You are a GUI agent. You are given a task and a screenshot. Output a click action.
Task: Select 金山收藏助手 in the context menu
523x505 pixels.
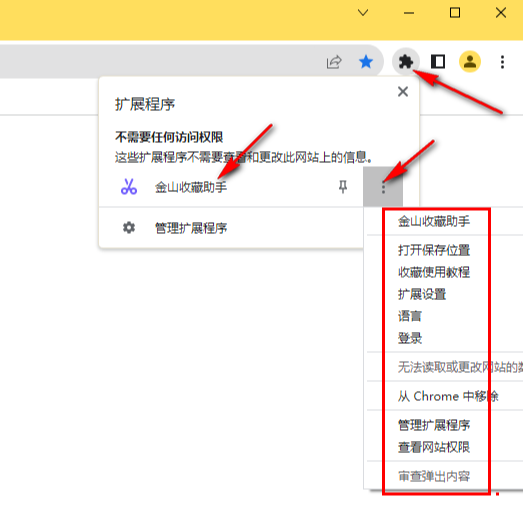(434, 221)
